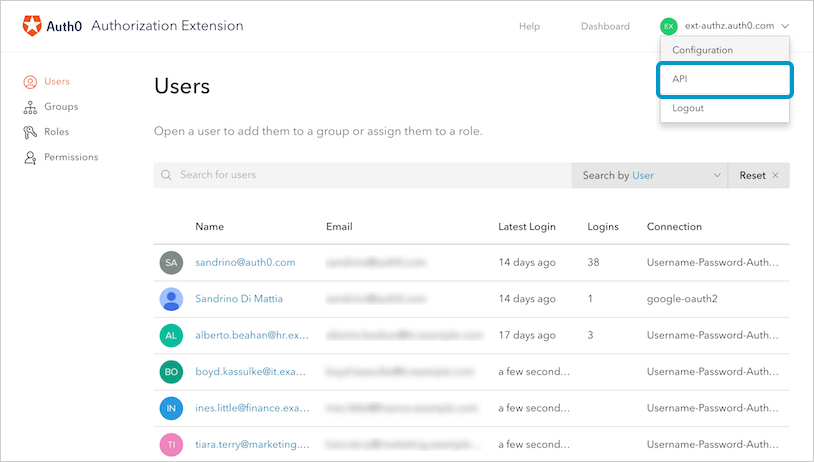Open Groups section in sidebar
The image size is (814, 462).
coord(61,106)
